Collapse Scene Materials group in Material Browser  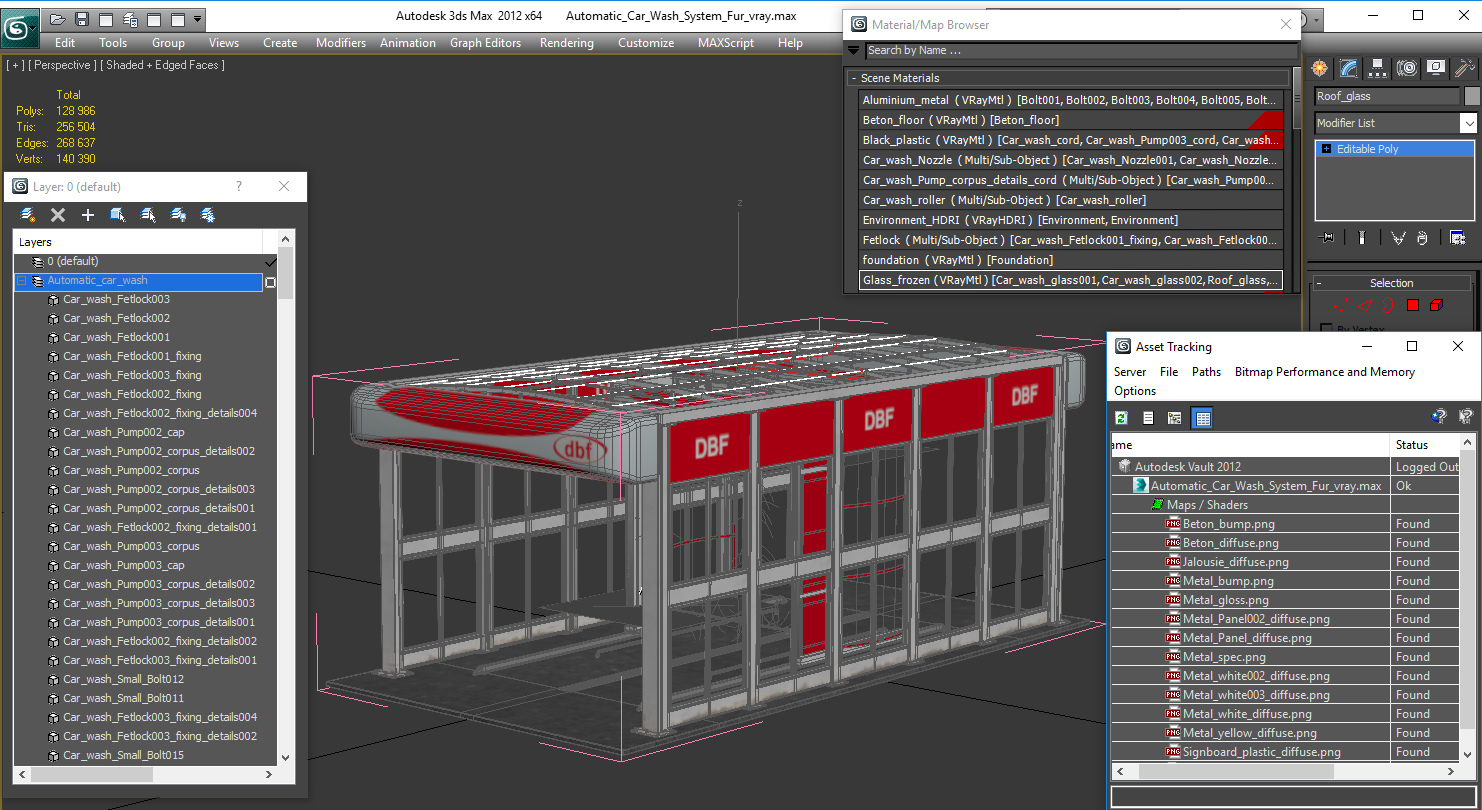(853, 78)
